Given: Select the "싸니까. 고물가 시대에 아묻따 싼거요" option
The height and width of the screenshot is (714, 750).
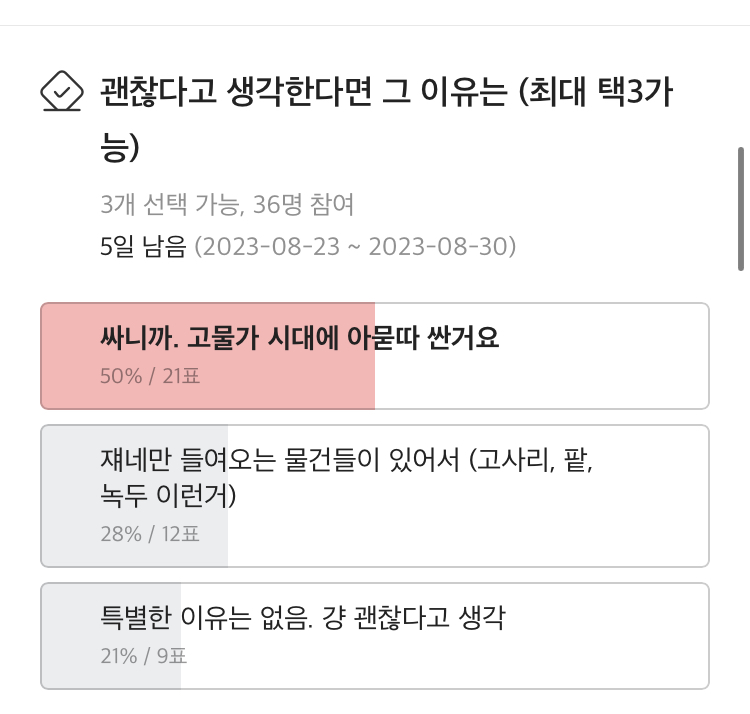Looking at the screenshot, I should (299, 339).
